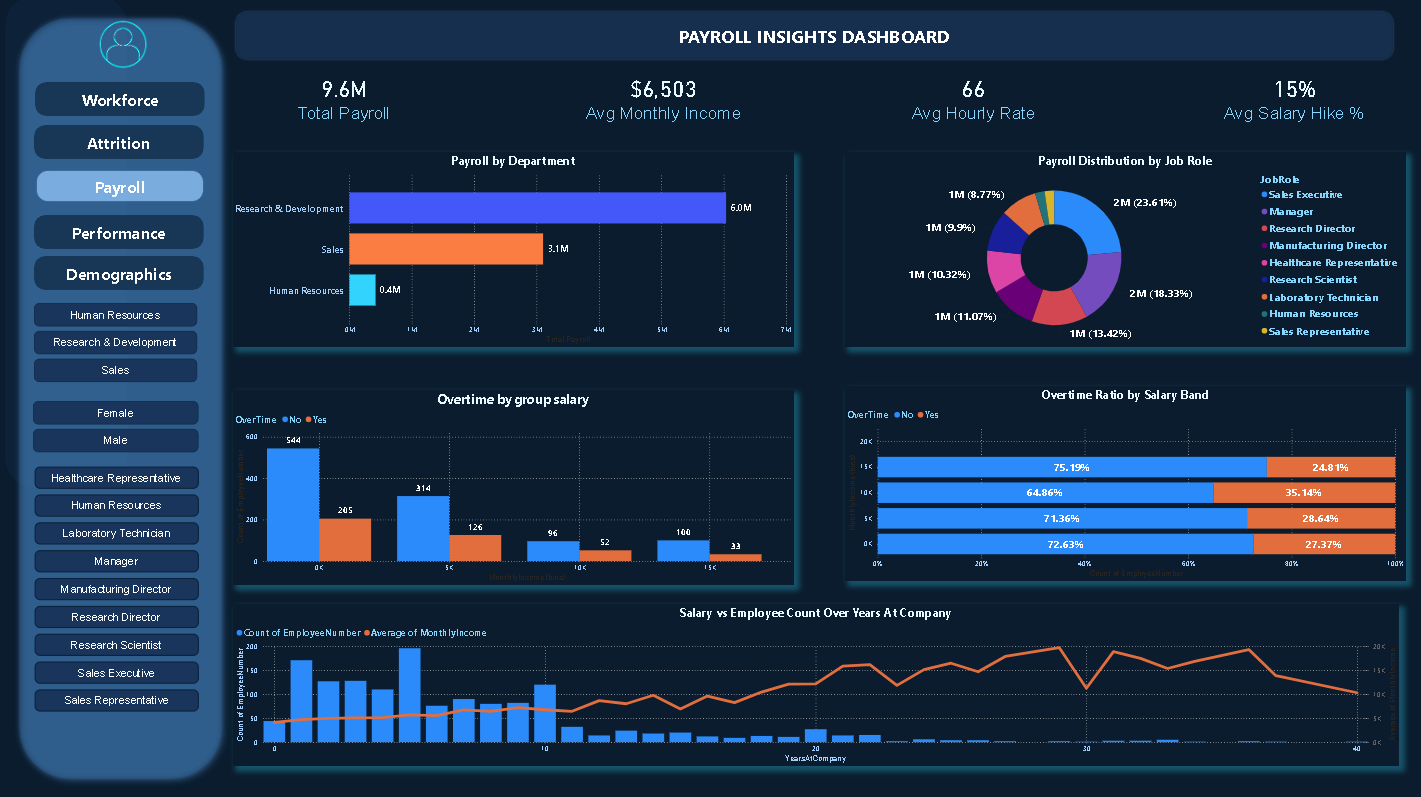Click the 75.19% blue ratio bar
Viewport: 1421px width, 797px height.
point(1072,467)
